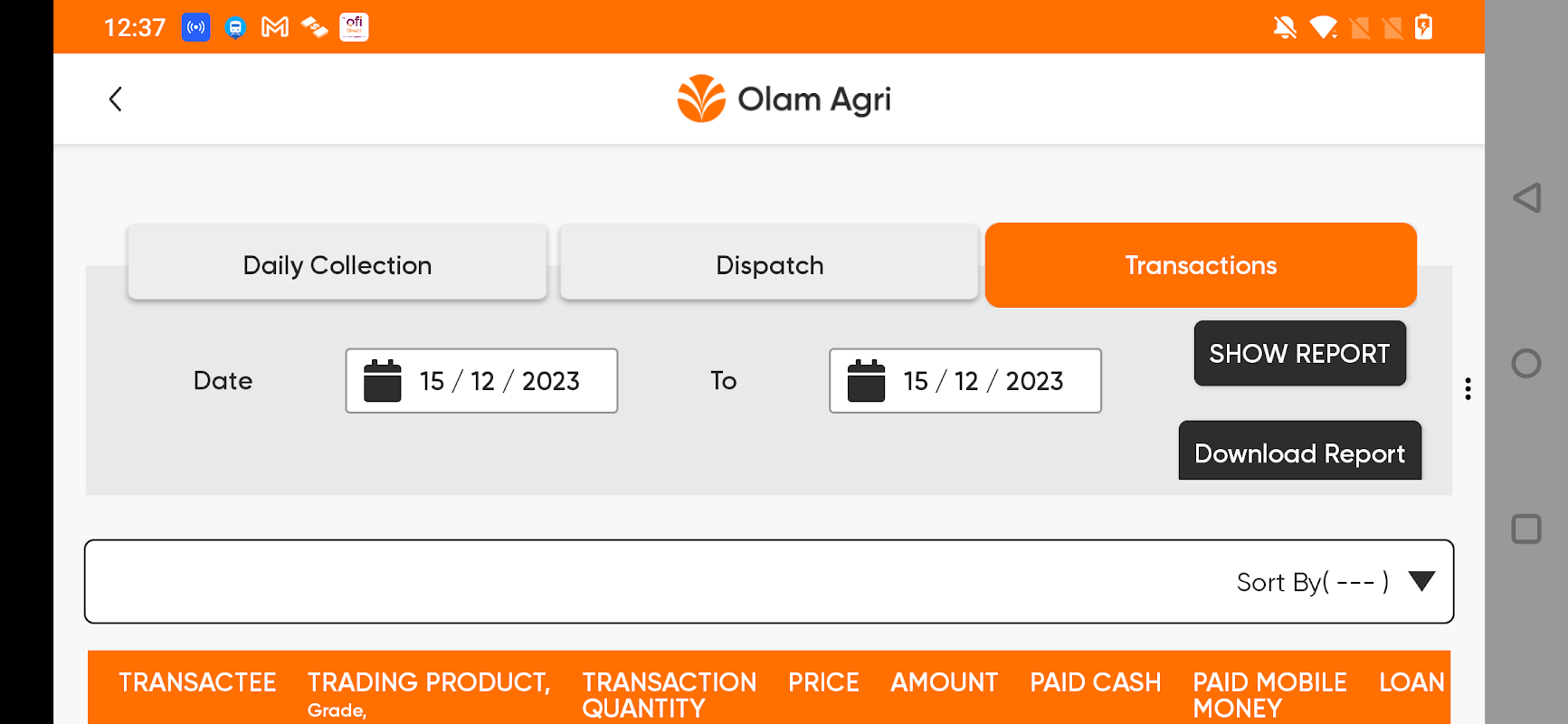This screenshot has height=724, width=1568.
Task: Expand the Sort By dropdown arrow
Action: (1421, 581)
